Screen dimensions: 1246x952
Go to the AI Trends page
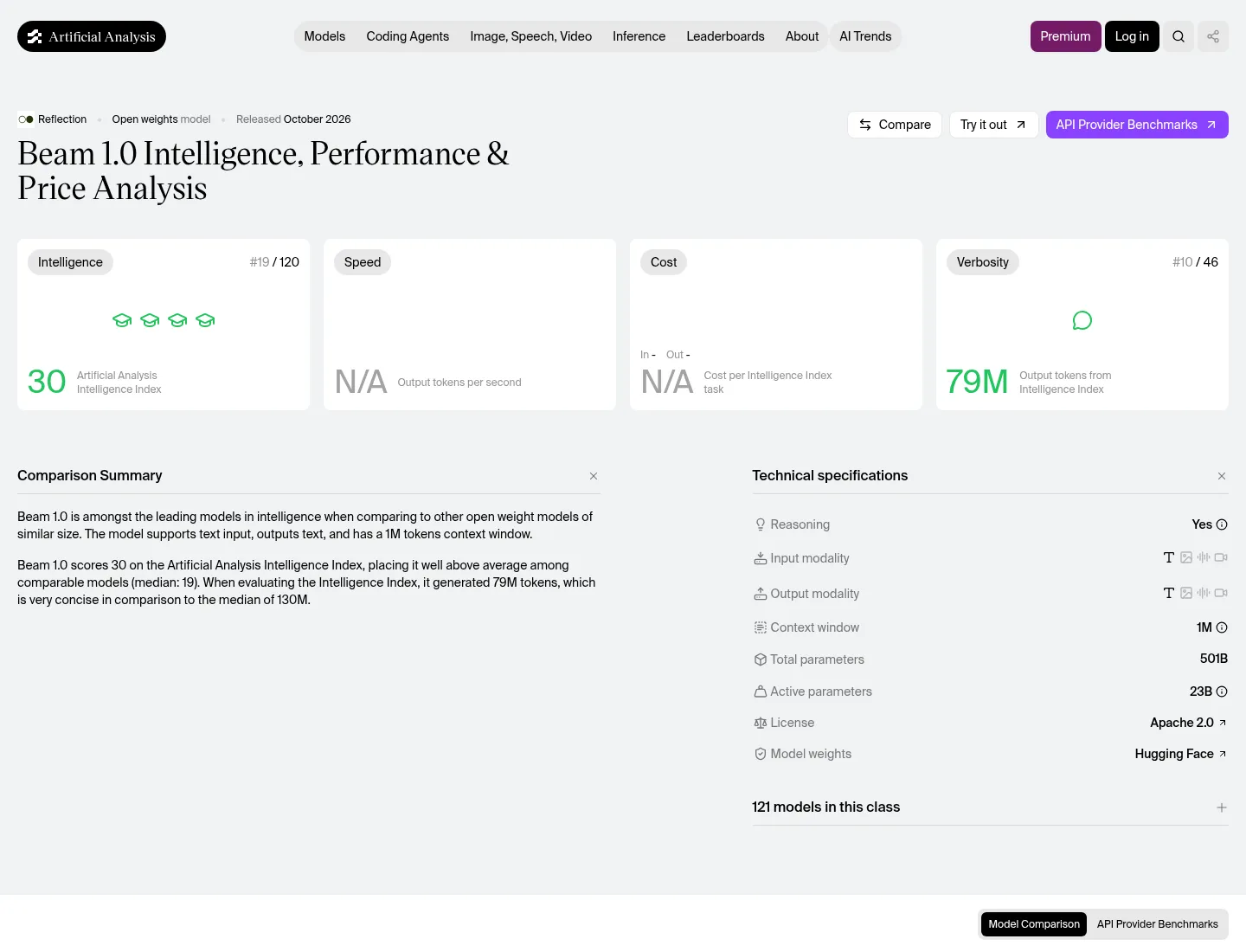point(865,36)
